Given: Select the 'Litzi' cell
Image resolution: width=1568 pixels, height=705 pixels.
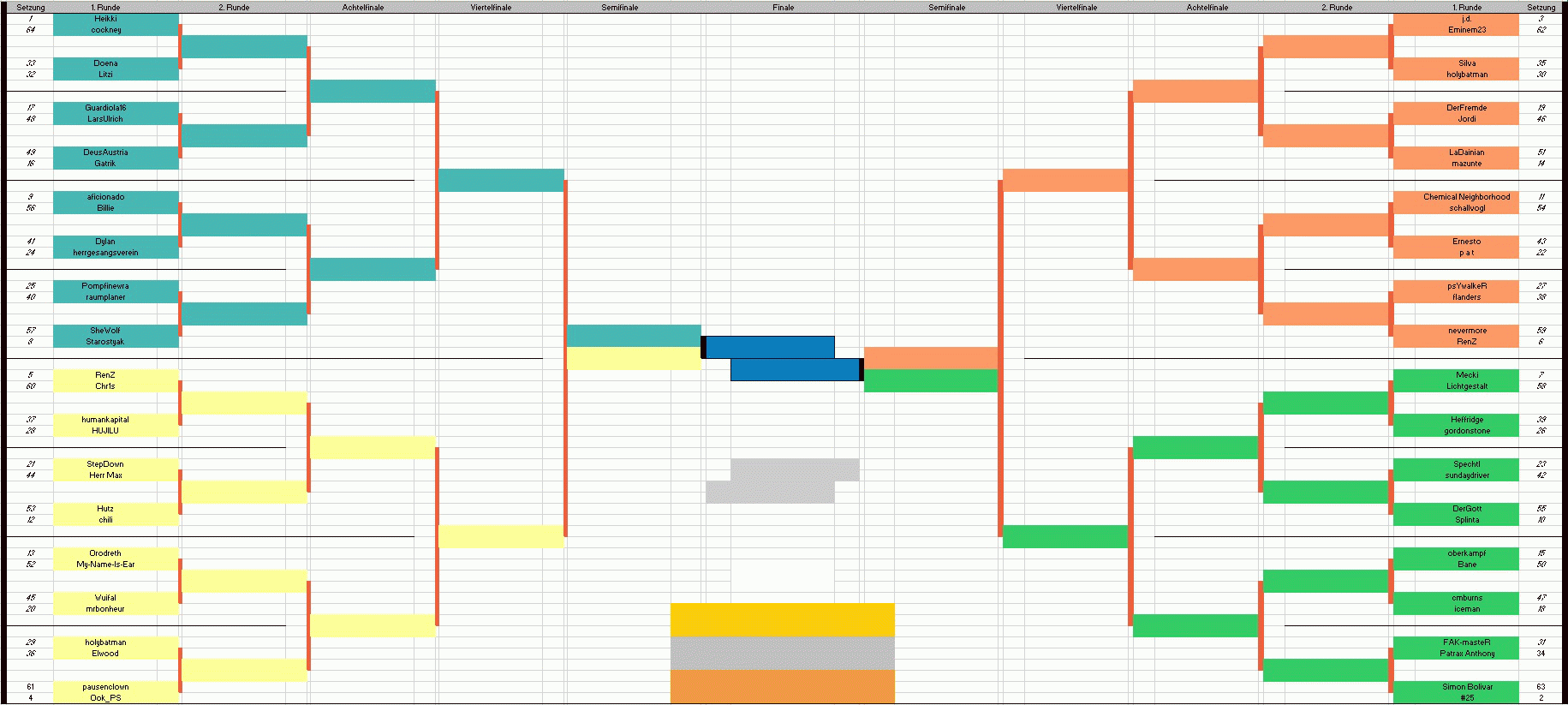Looking at the screenshot, I should pos(116,75).
